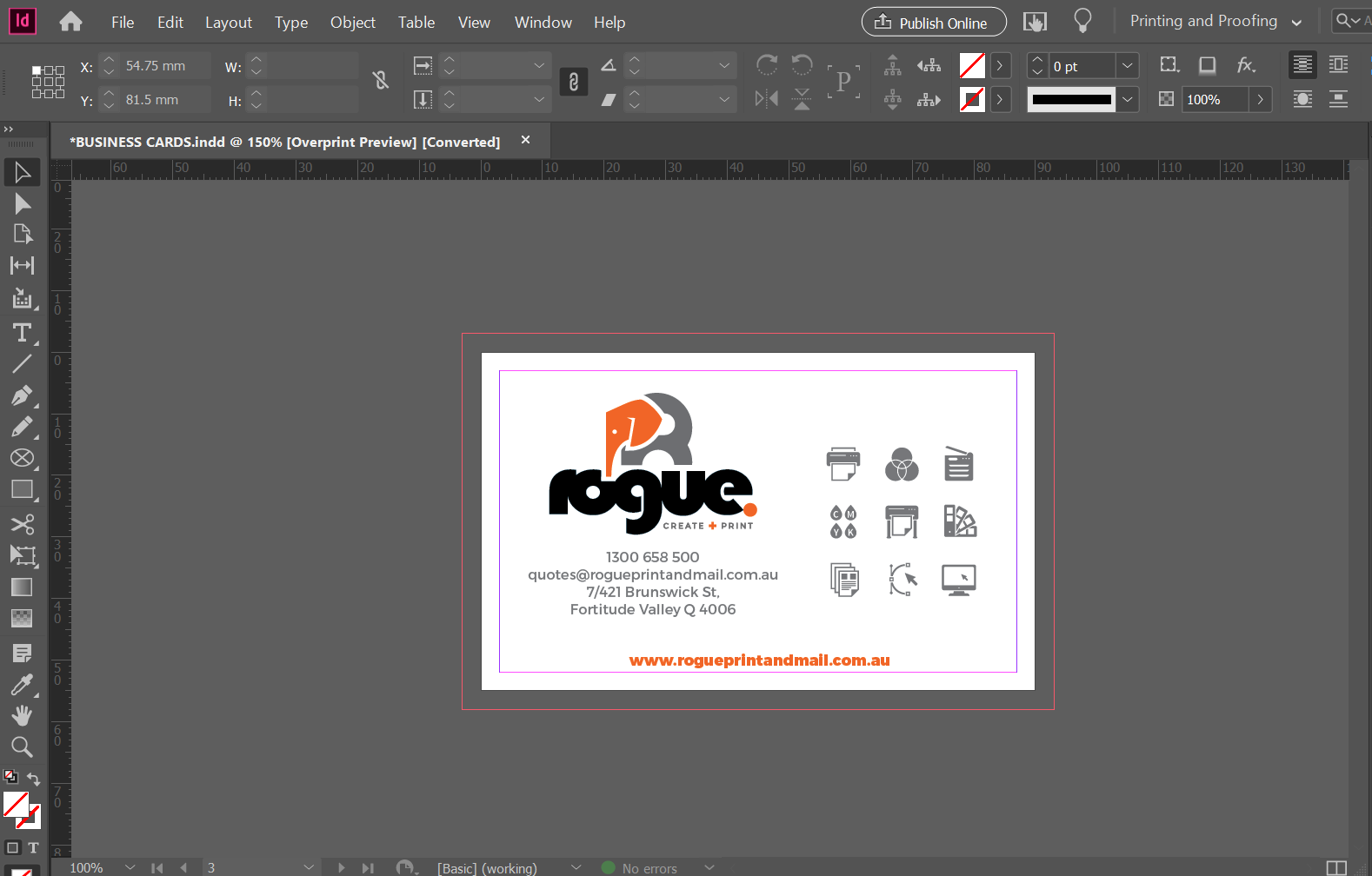The width and height of the screenshot is (1372, 876).
Task: Enable wrap around bounding box
Action: 1339,65
